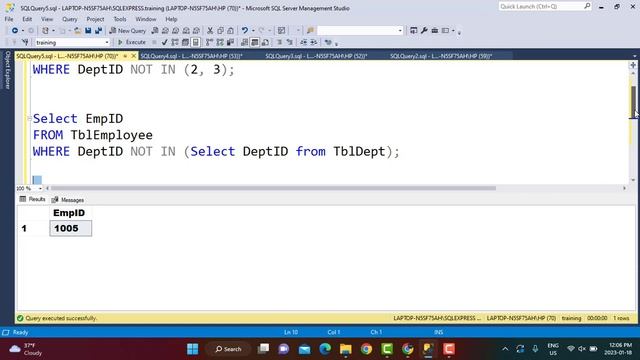Image resolution: width=640 pixels, height=360 pixels.
Task: Click the Quick Launch search field
Action: click(x=545, y=6)
